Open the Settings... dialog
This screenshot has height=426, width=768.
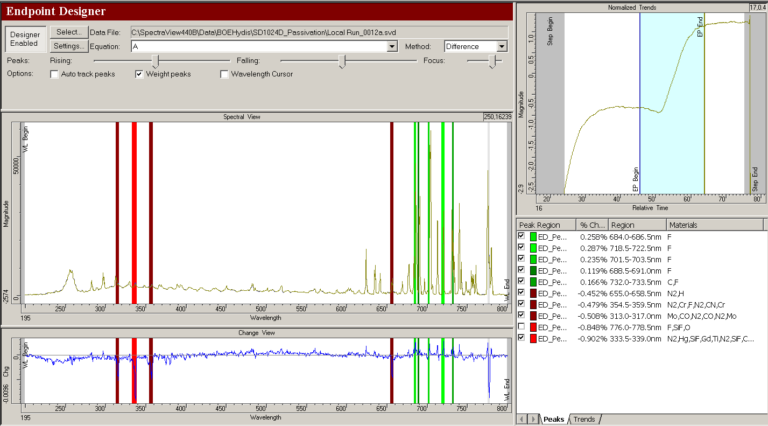68,46
